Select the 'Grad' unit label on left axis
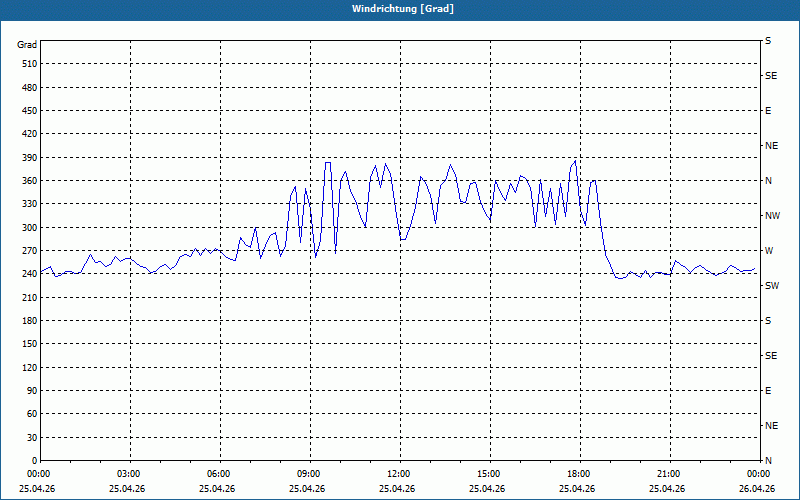The image size is (800, 500). pyautogui.click(x=27, y=45)
